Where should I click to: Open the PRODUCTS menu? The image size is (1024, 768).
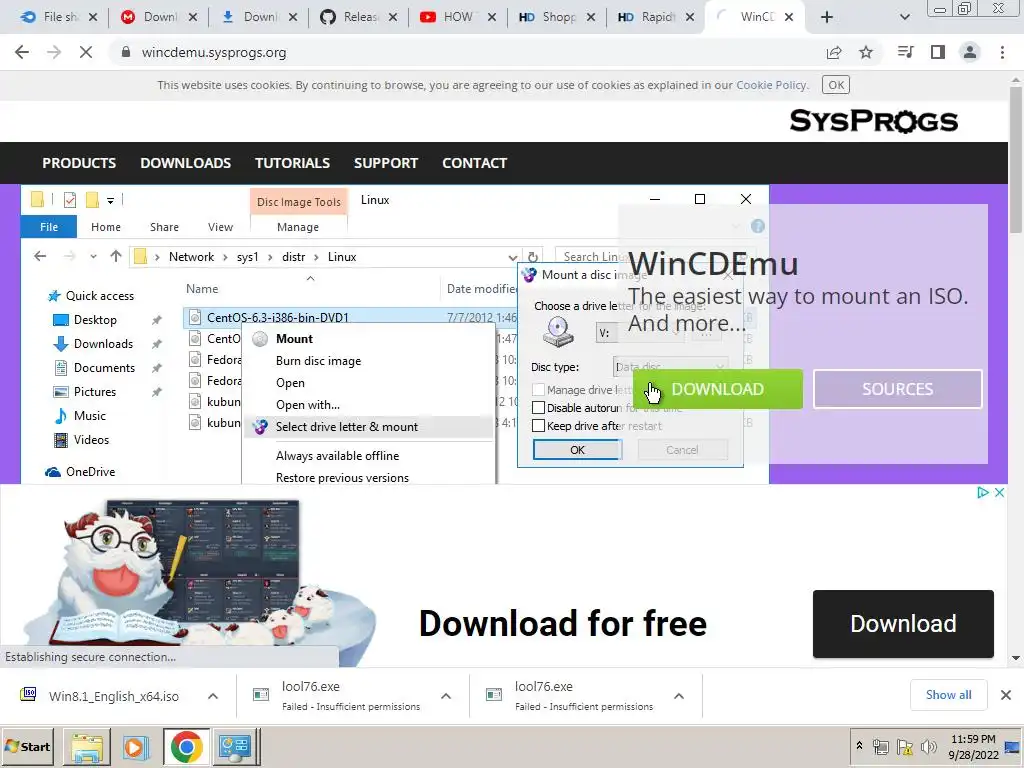click(x=79, y=163)
